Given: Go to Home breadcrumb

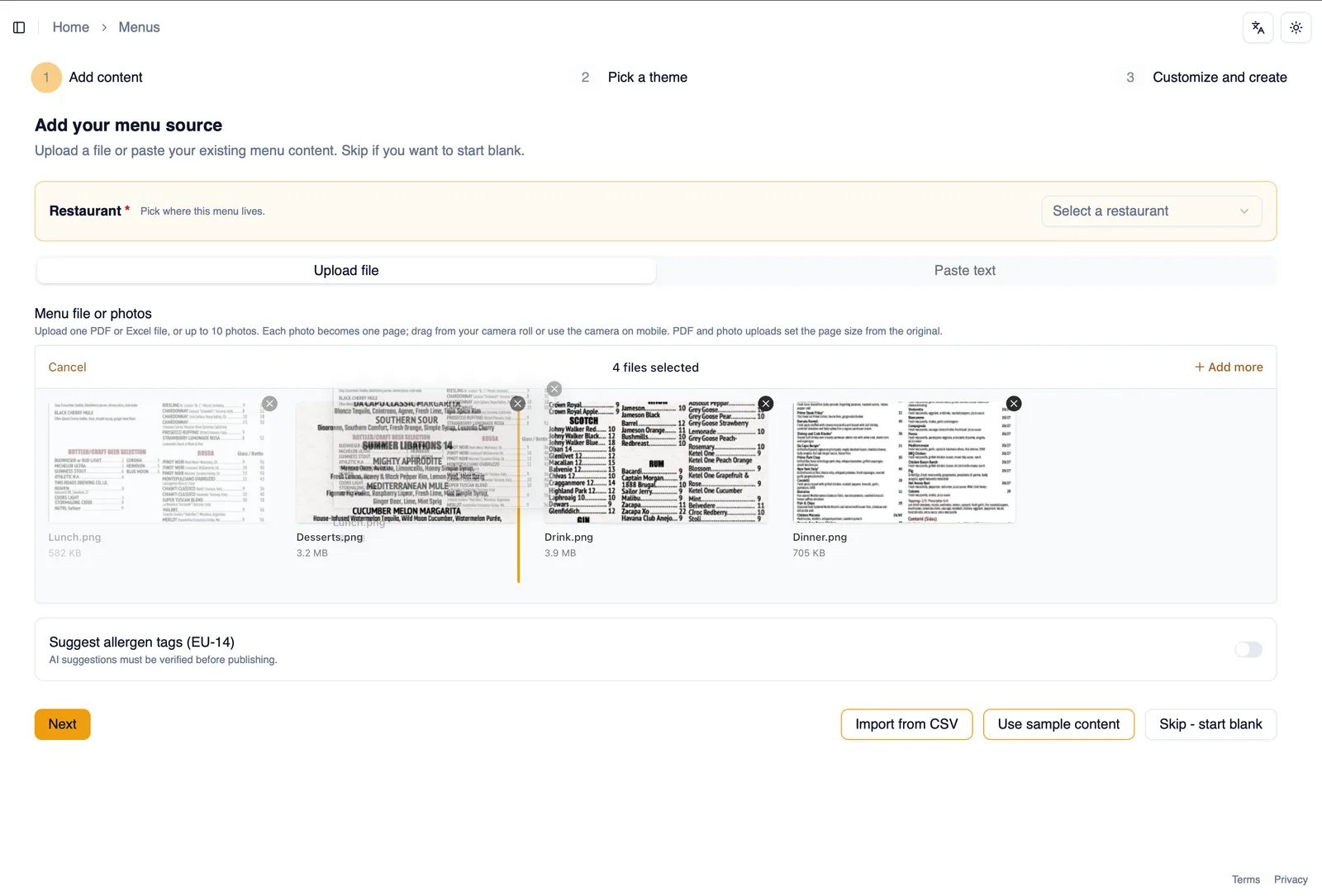Looking at the screenshot, I should [71, 27].
